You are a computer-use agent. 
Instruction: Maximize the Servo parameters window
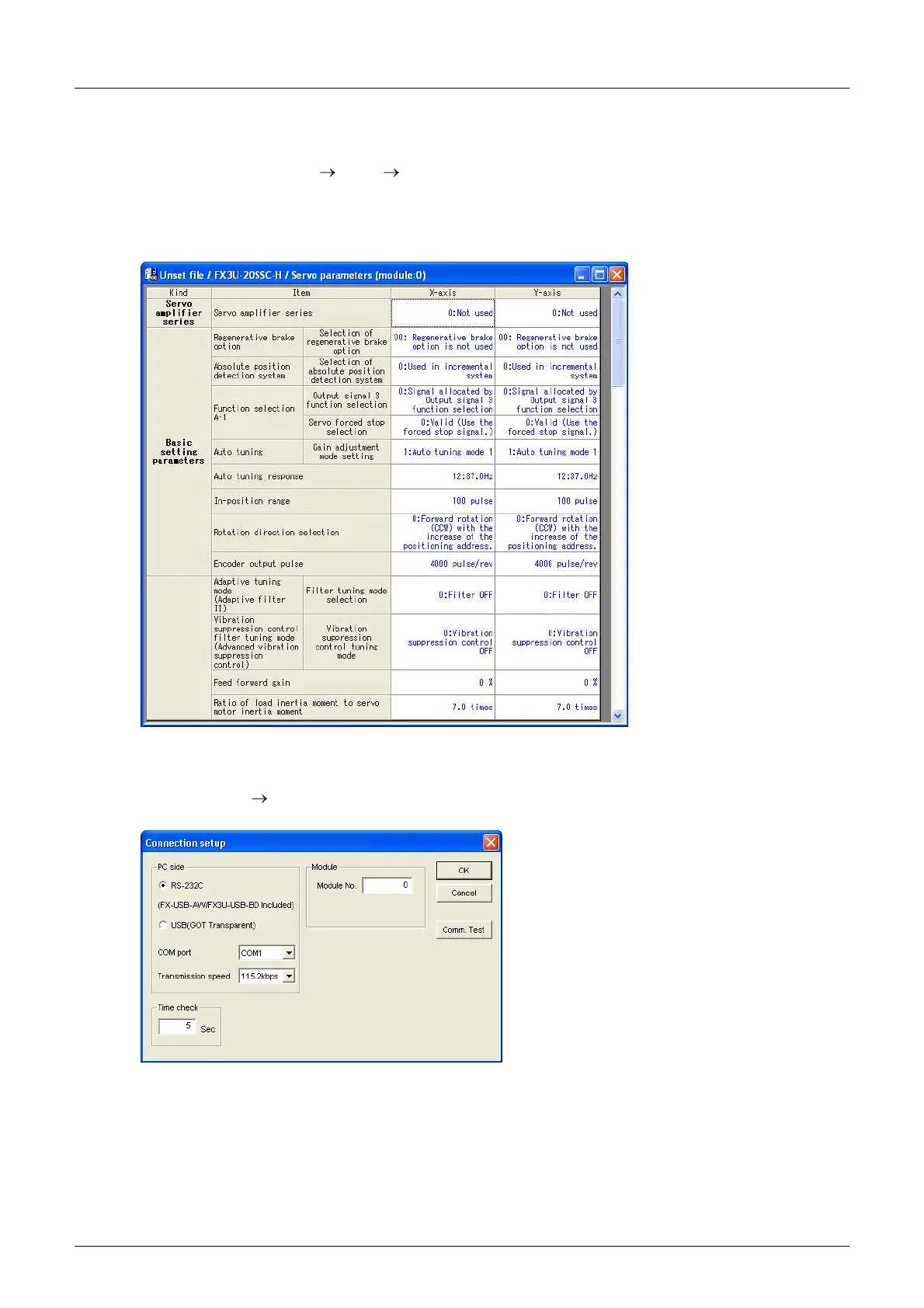599,274
